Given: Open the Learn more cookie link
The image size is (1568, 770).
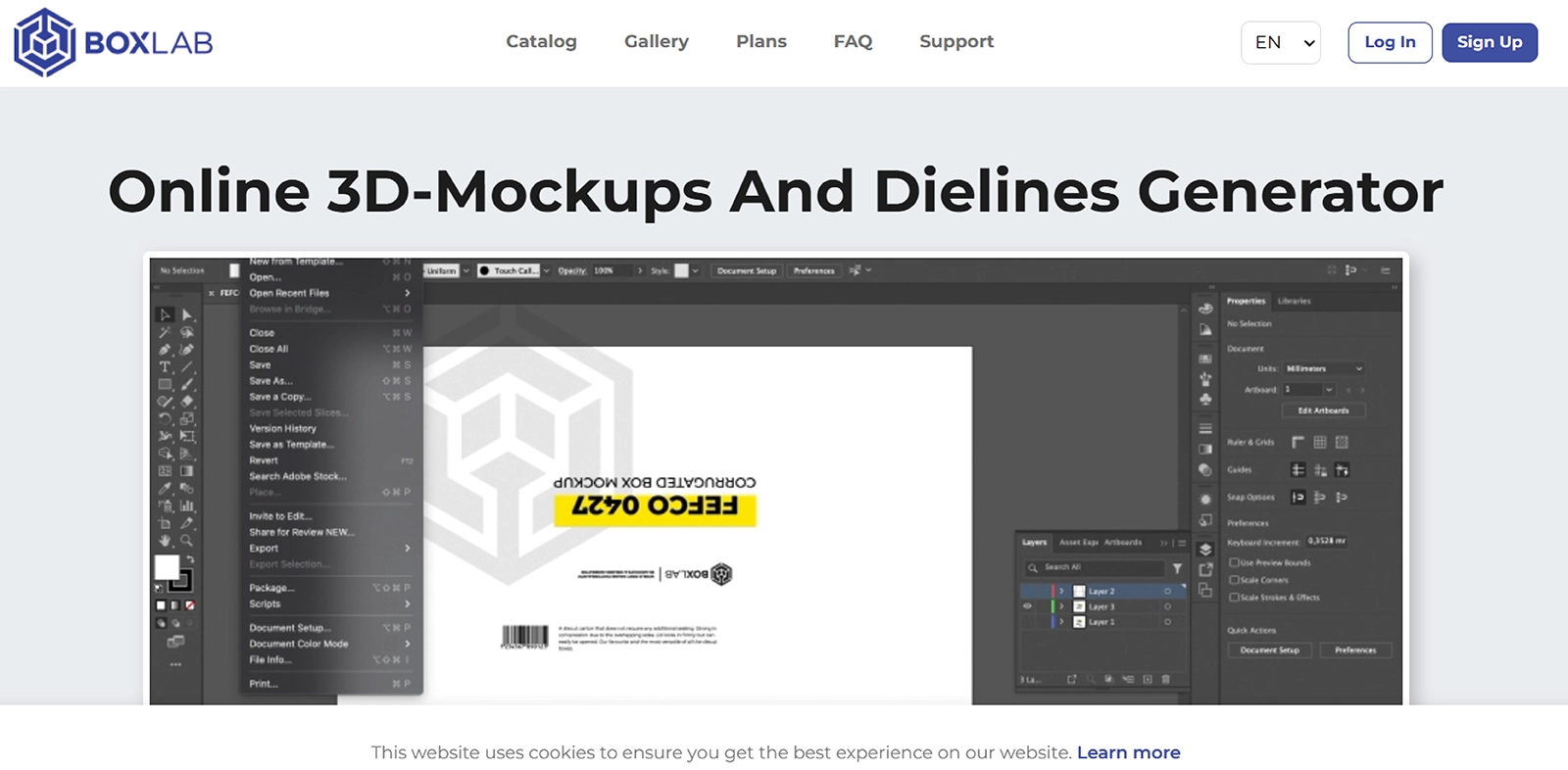Looking at the screenshot, I should [x=1129, y=752].
